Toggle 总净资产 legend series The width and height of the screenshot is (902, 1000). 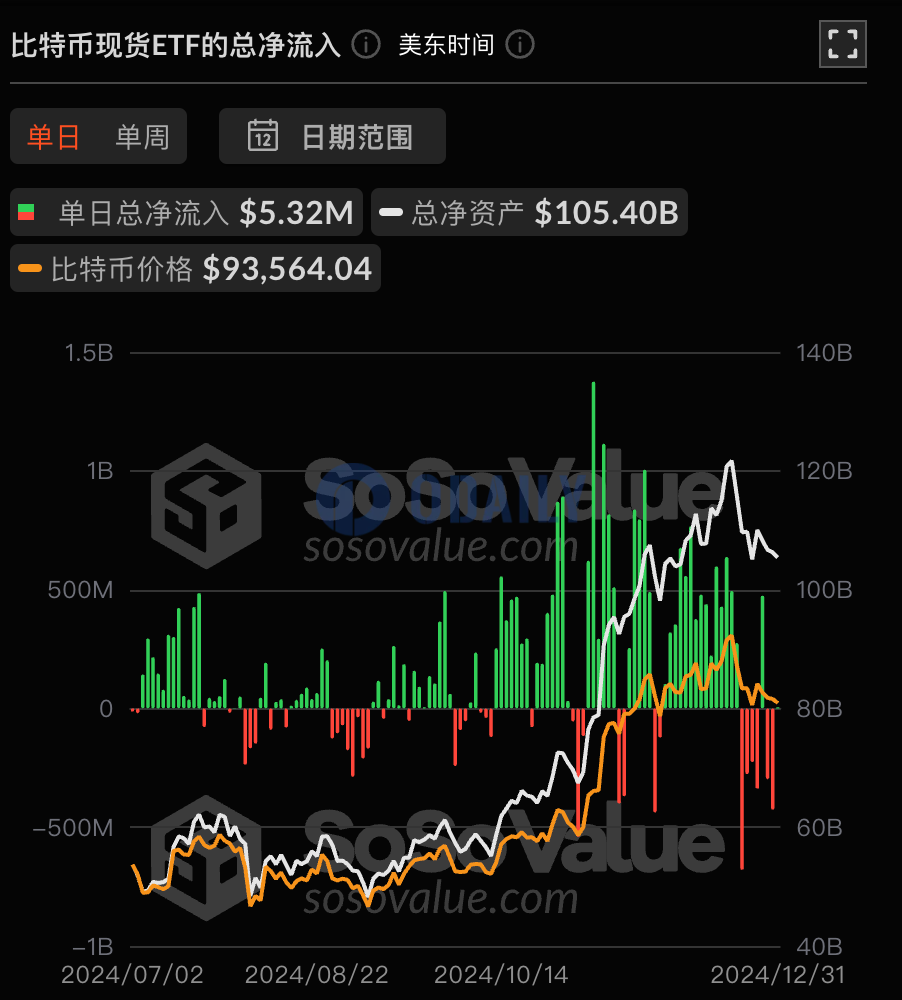point(529,212)
